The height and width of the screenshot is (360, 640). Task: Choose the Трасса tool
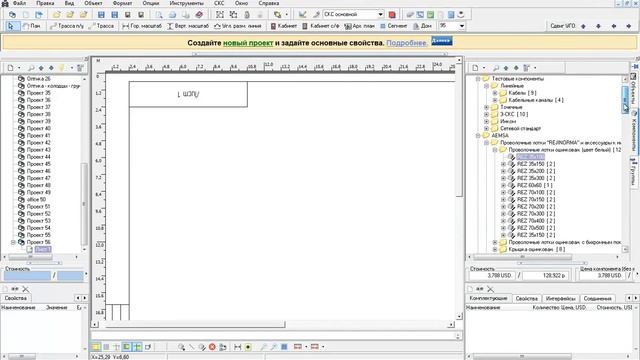(x=102, y=26)
